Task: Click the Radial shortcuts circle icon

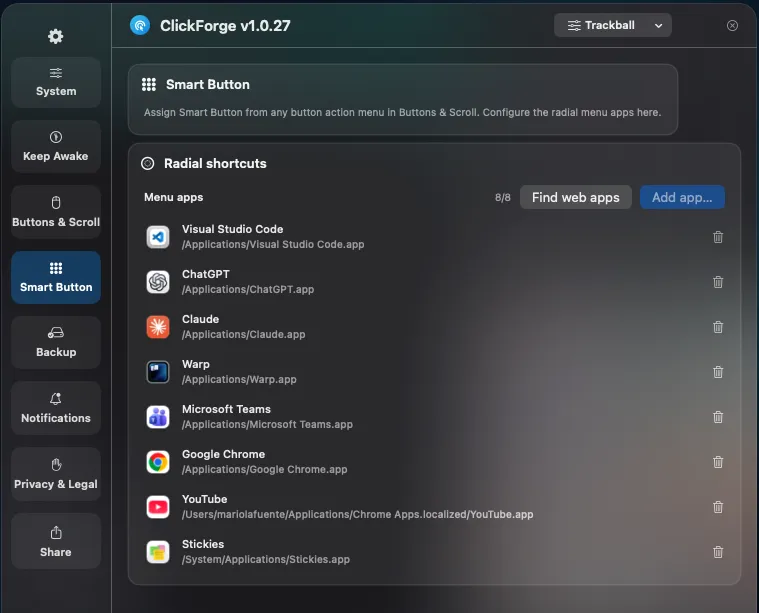Action: 148,164
